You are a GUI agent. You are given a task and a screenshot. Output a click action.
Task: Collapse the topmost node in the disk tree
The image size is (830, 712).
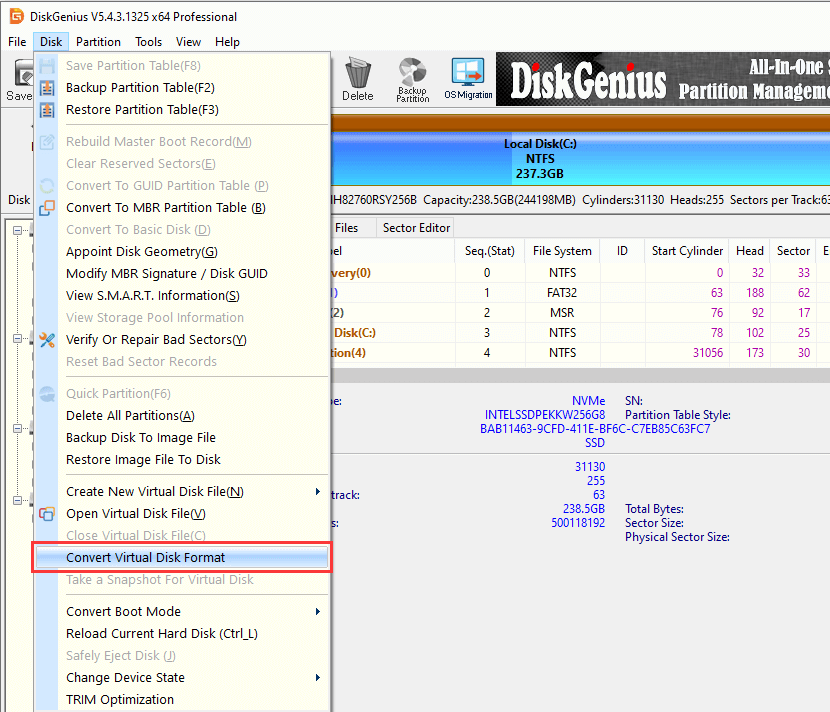point(19,231)
